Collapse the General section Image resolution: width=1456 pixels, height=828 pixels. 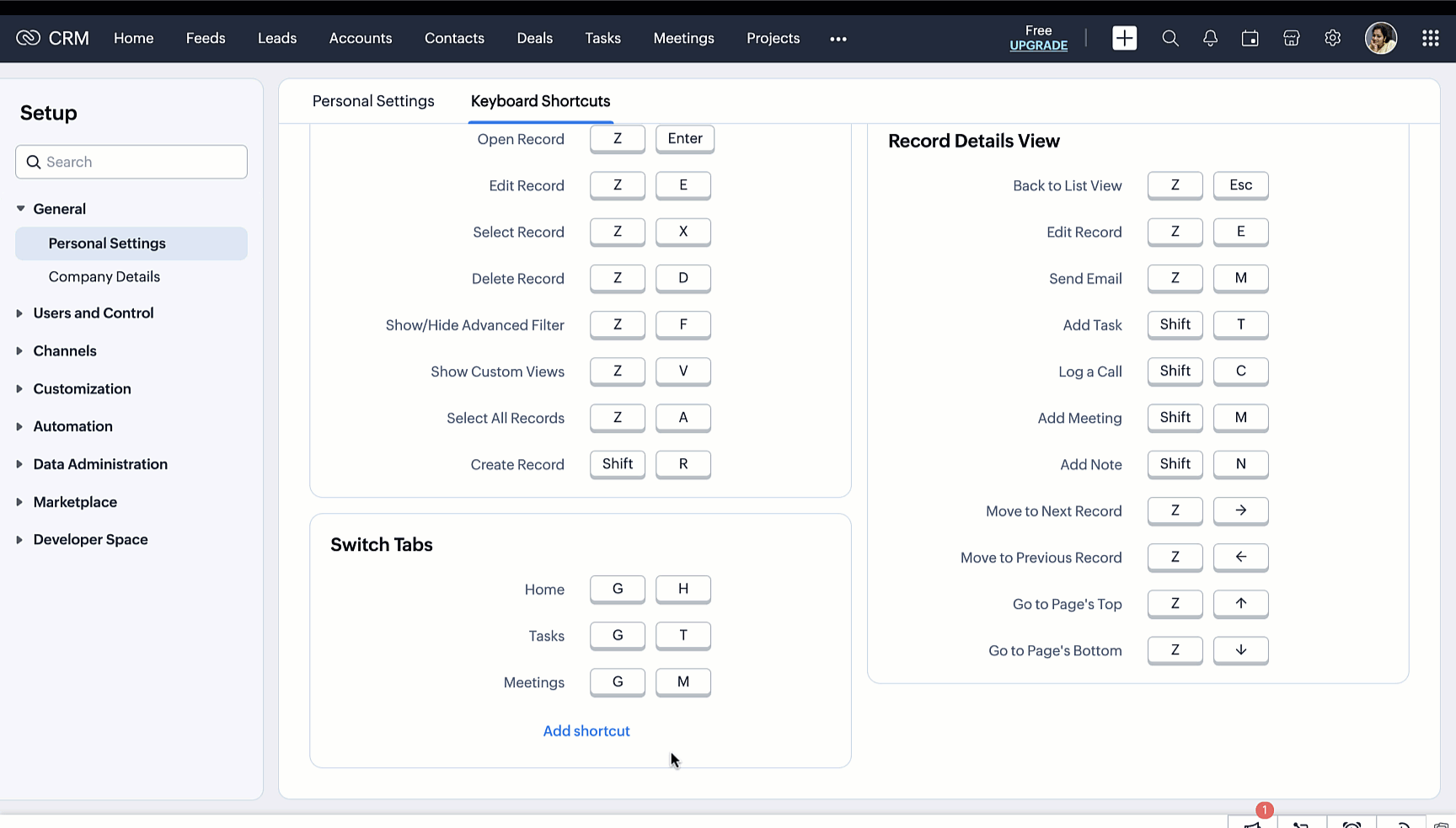tap(59, 209)
